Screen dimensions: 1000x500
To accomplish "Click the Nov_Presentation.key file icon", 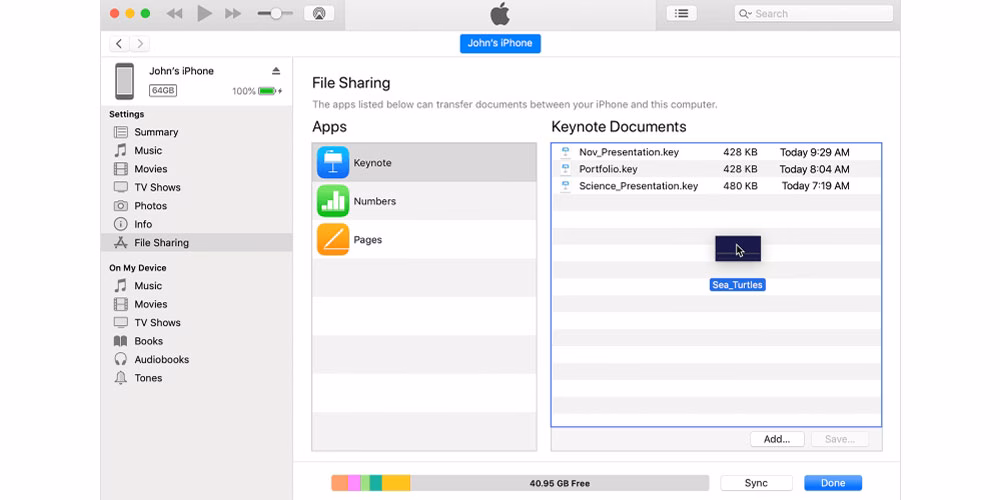I will click(565, 152).
